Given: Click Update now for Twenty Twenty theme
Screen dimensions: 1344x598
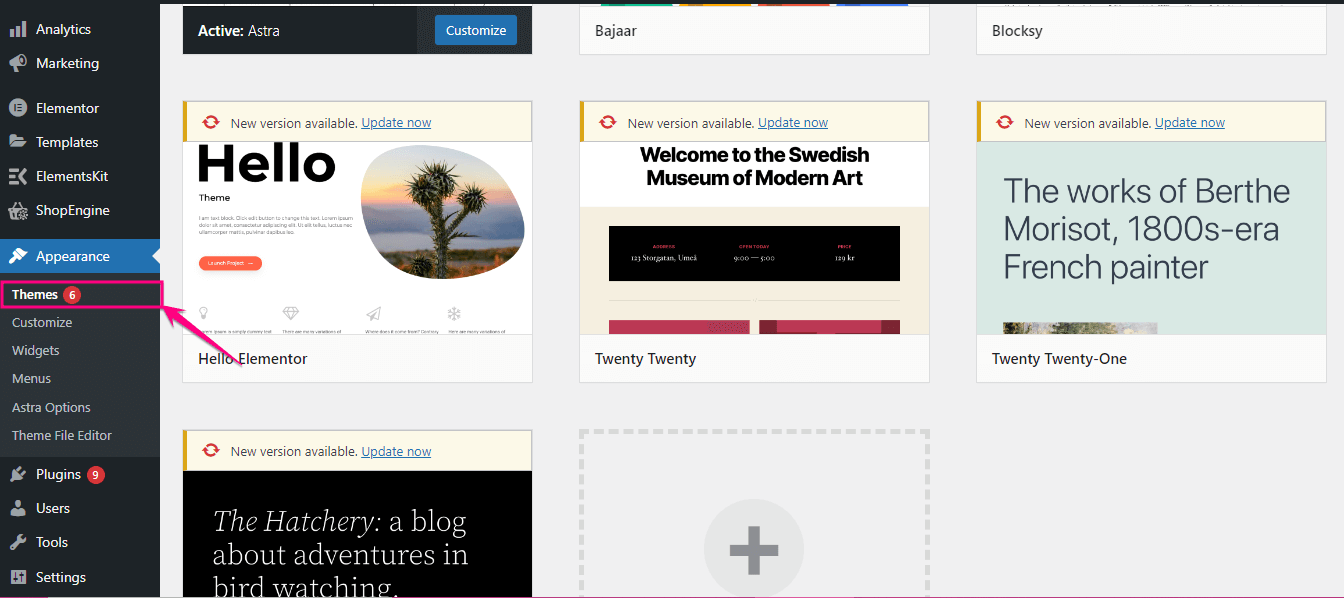Looking at the screenshot, I should point(793,121).
